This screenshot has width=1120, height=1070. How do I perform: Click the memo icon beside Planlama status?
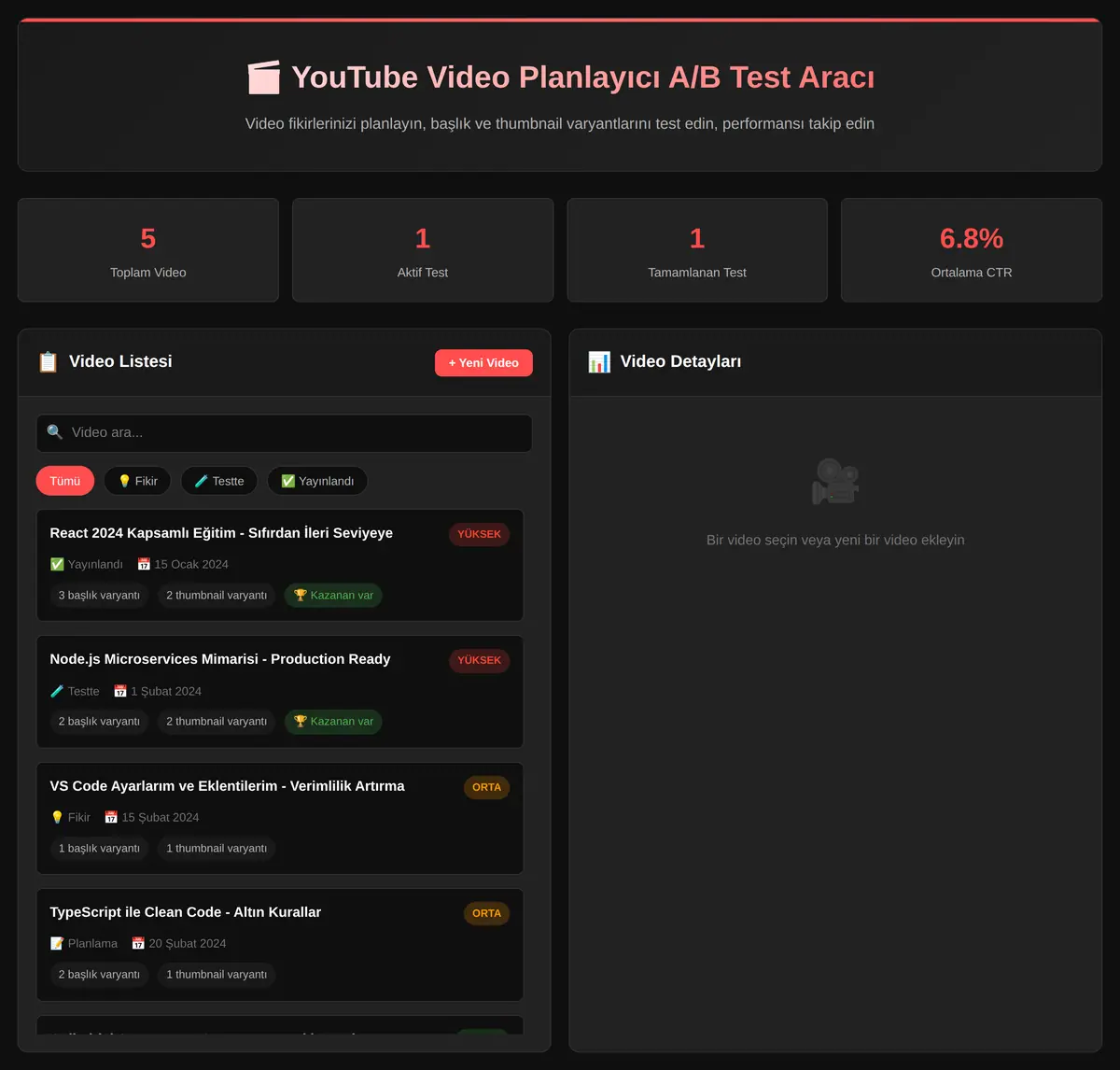pos(57,943)
